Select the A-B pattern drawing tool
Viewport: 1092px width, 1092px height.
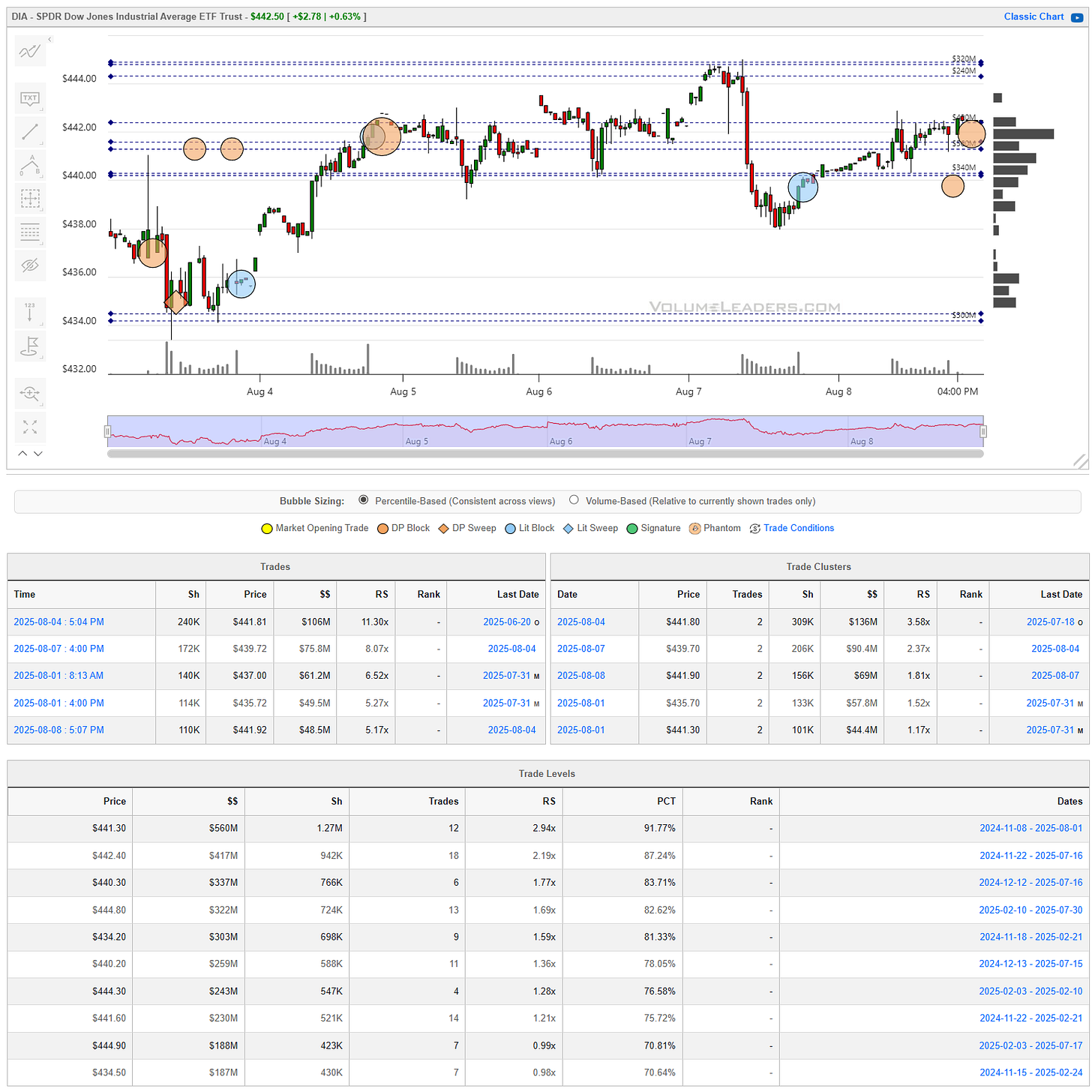click(x=30, y=165)
